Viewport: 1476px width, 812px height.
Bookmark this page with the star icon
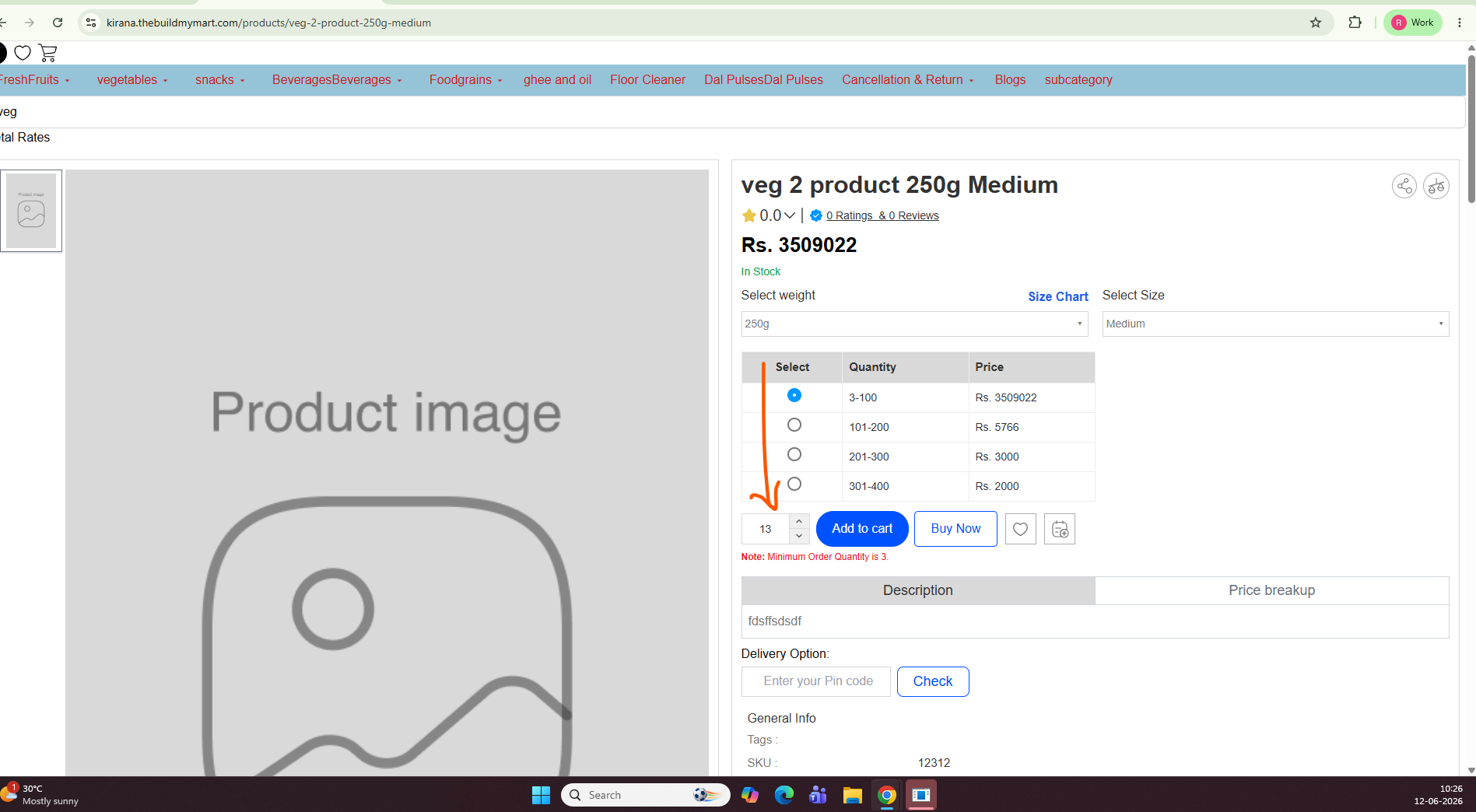(x=1315, y=23)
